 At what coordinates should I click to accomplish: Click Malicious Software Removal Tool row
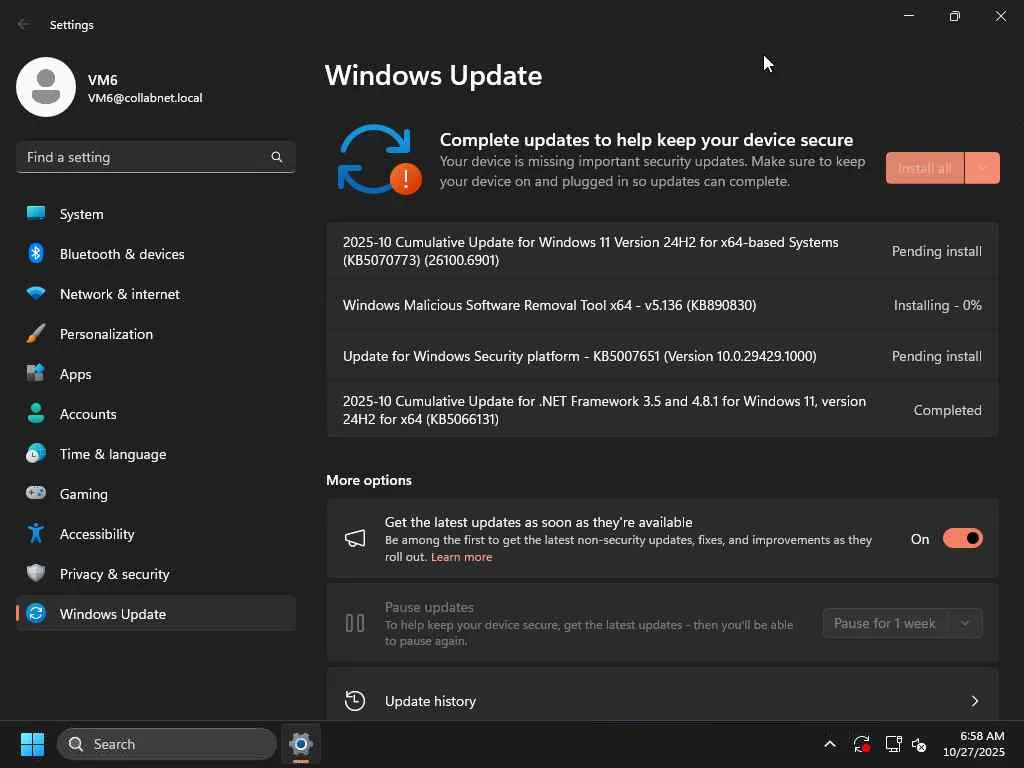point(662,305)
